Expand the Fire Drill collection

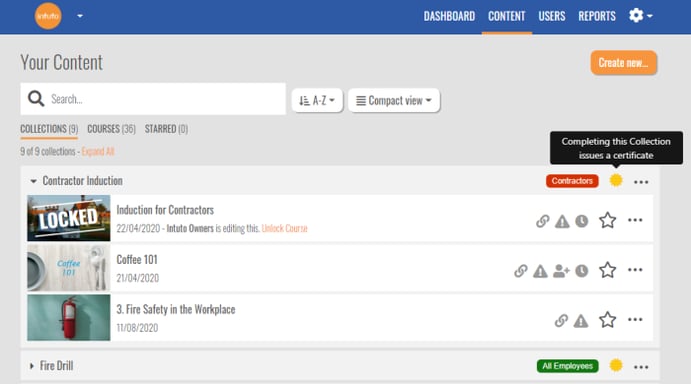coord(32,366)
